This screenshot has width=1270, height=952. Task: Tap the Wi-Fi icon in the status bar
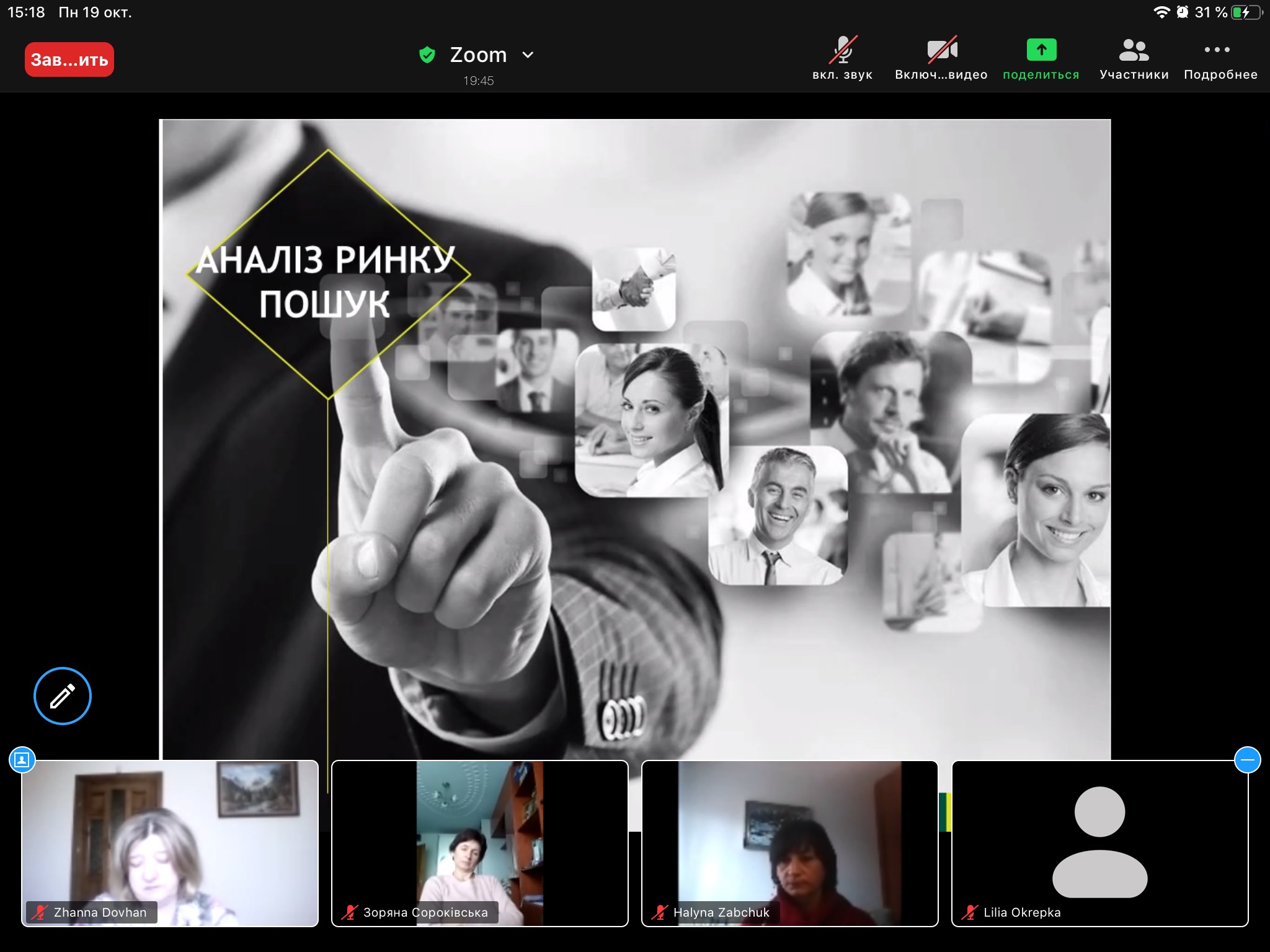click(x=1161, y=12)
